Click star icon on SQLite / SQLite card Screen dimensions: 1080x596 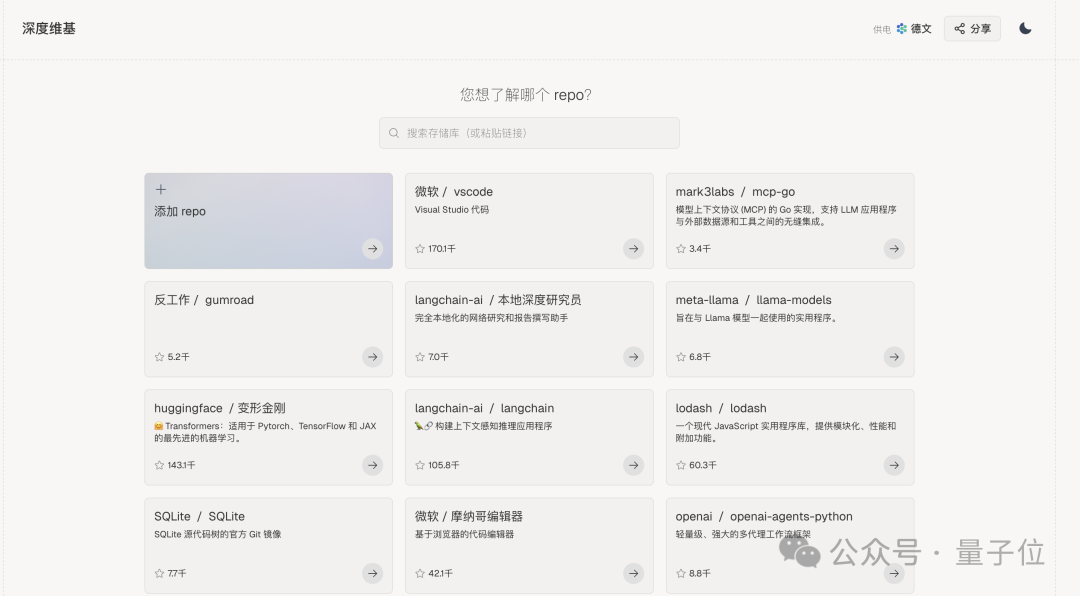(x=159, y=574)
